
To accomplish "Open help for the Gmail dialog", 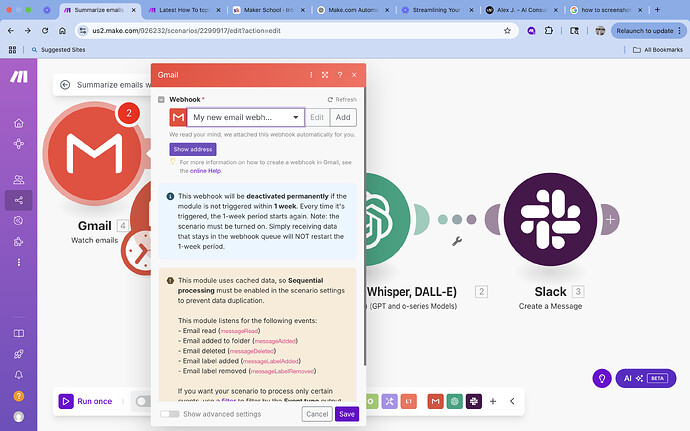I will coord(340,75).
